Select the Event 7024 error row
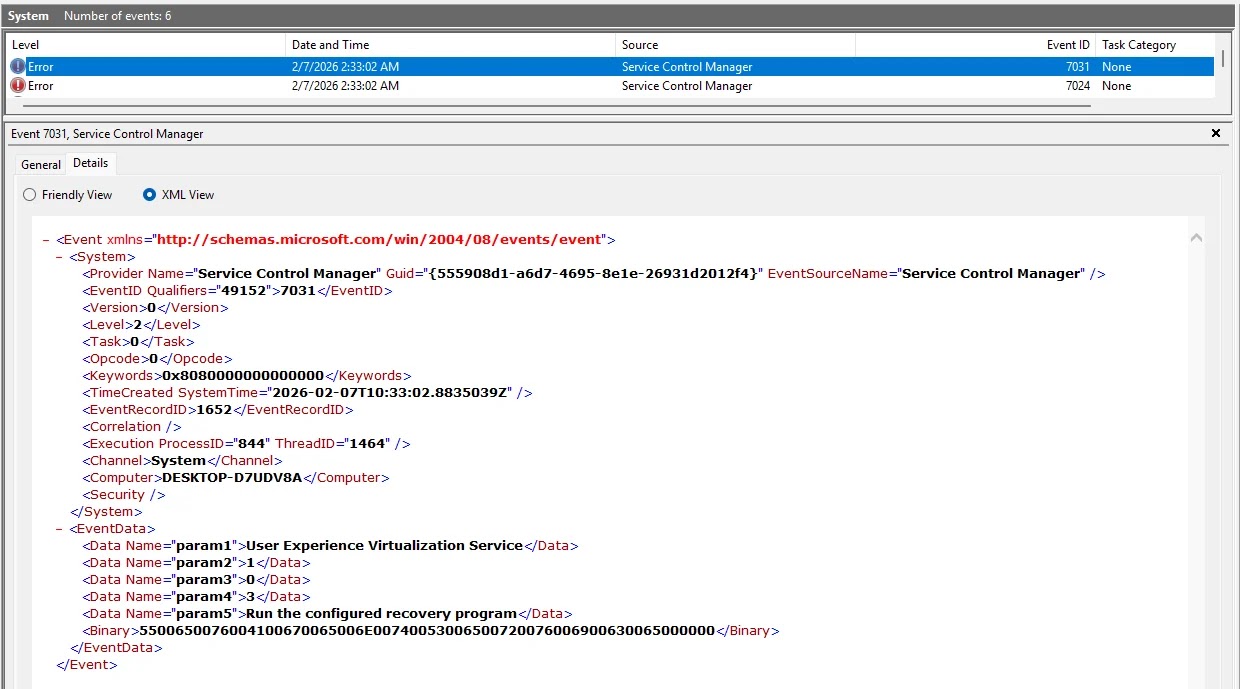The width and height of the screenshot is (1240, 689). coord(610,86)
